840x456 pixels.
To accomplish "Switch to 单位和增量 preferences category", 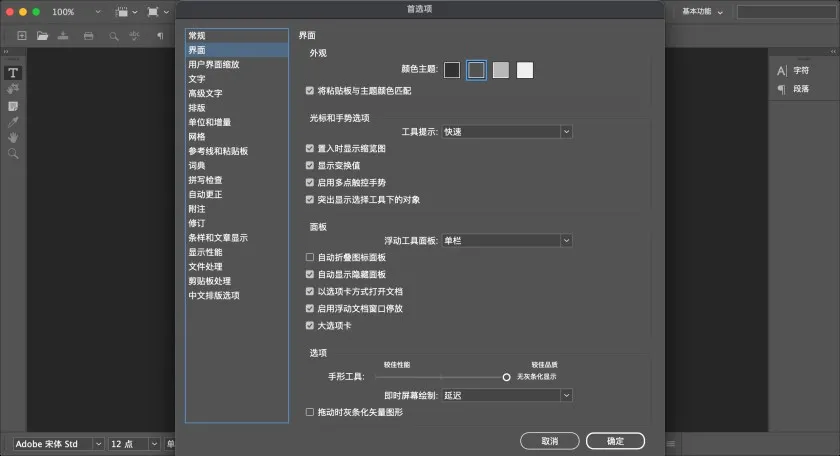I will click(210, 122).
